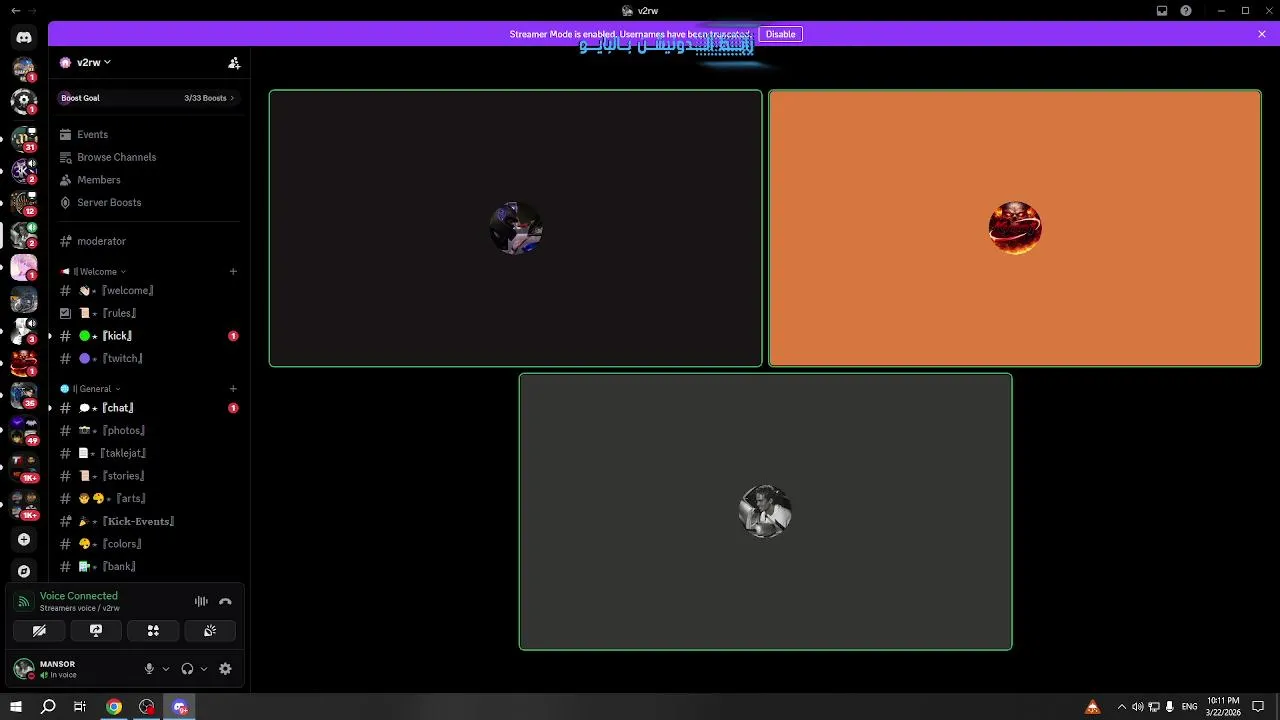Open server with 35 notification badge
This screenshot has height=720, width=1280.
tap(24, 395)
